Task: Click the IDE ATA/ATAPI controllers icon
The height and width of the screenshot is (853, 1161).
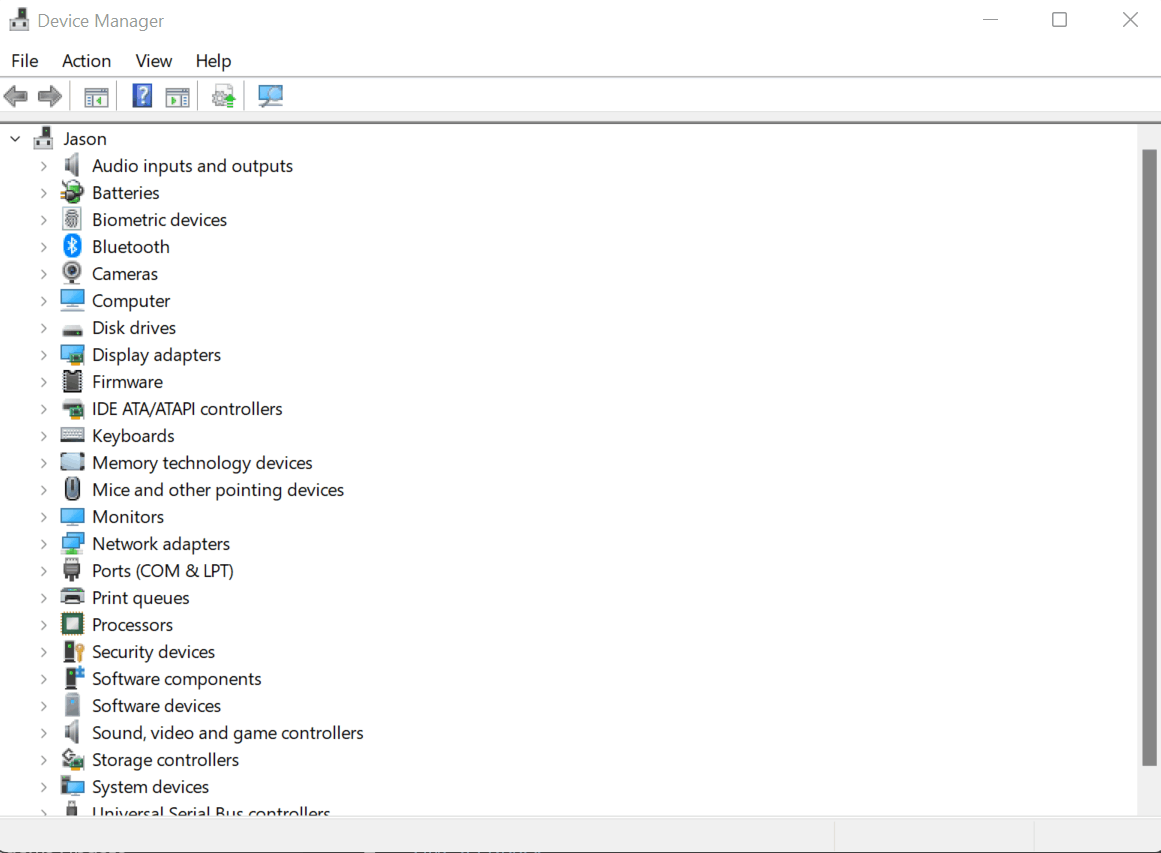Action: (72, 409)
